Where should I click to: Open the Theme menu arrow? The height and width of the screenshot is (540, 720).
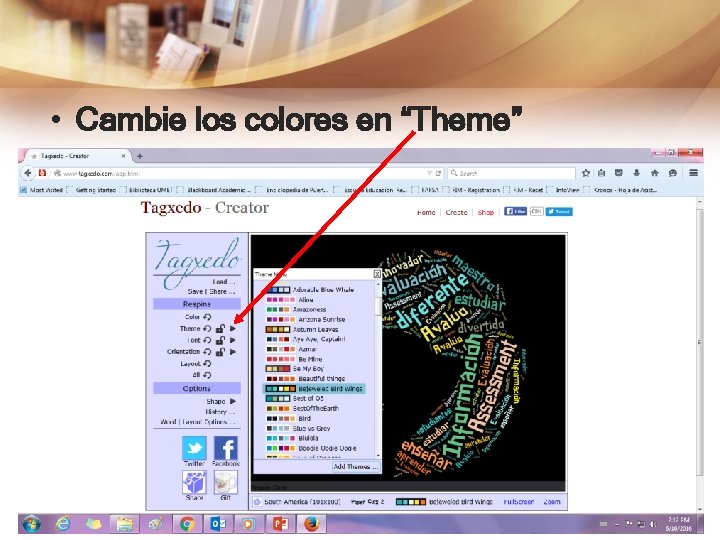[233, 329]
